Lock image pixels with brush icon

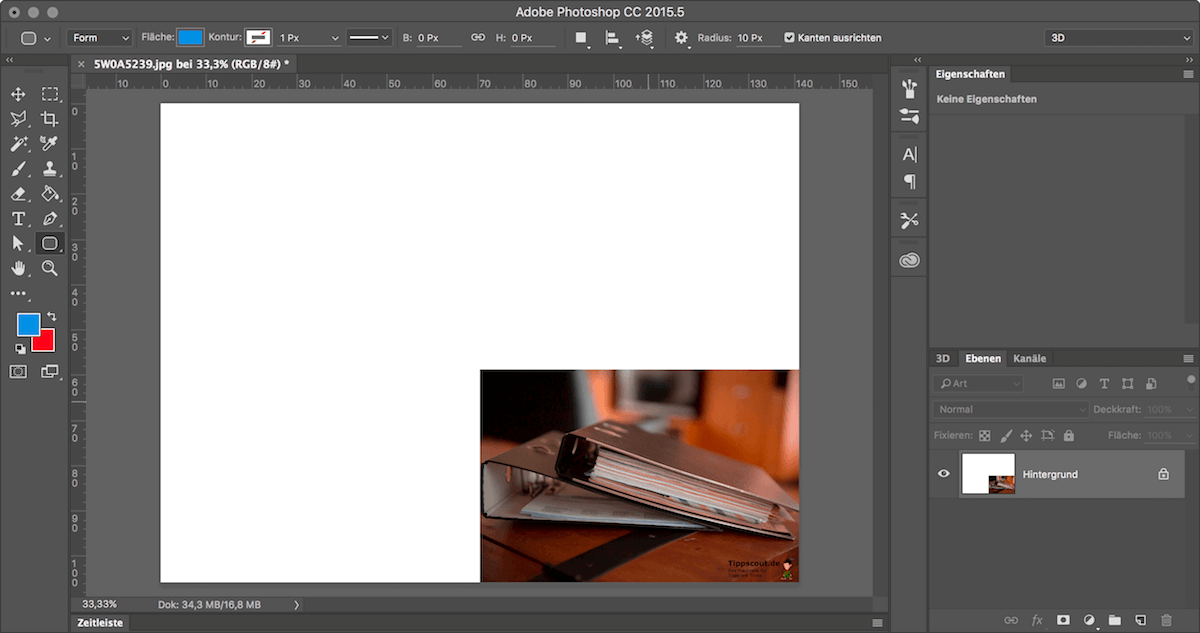point(1006,436)
